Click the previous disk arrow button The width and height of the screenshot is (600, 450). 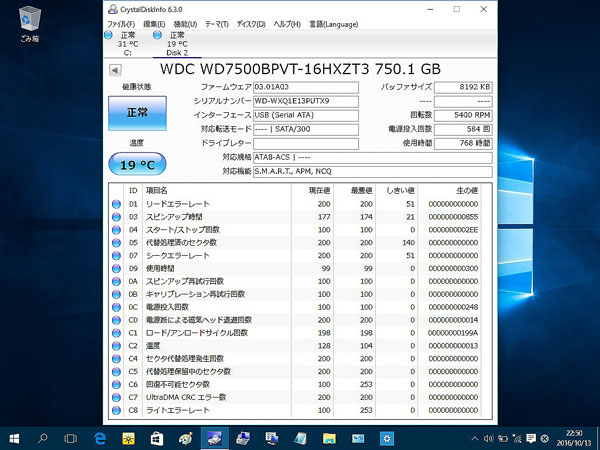coord(115,70)
